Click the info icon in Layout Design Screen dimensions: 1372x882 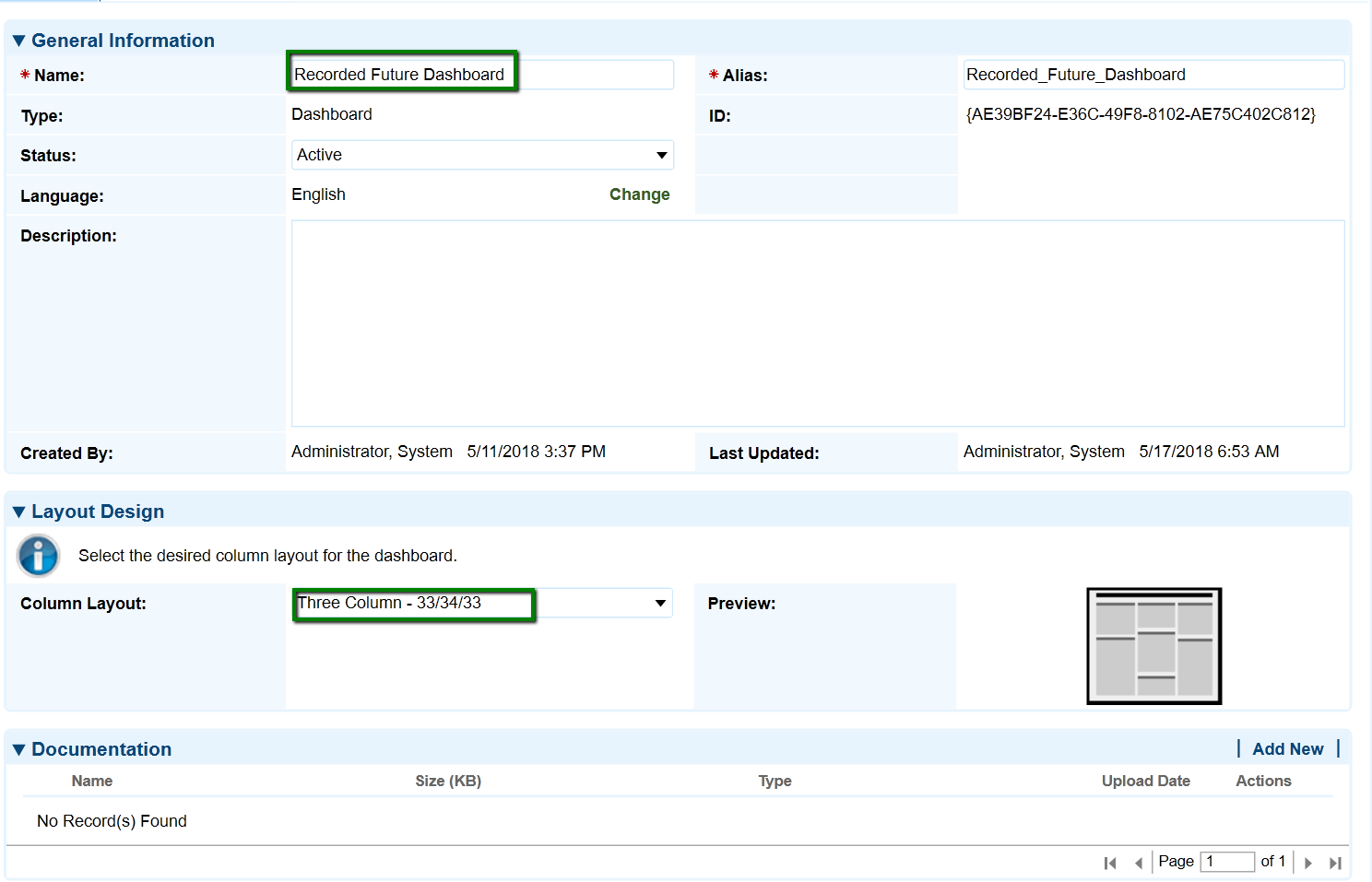click(x=39, y=556)
